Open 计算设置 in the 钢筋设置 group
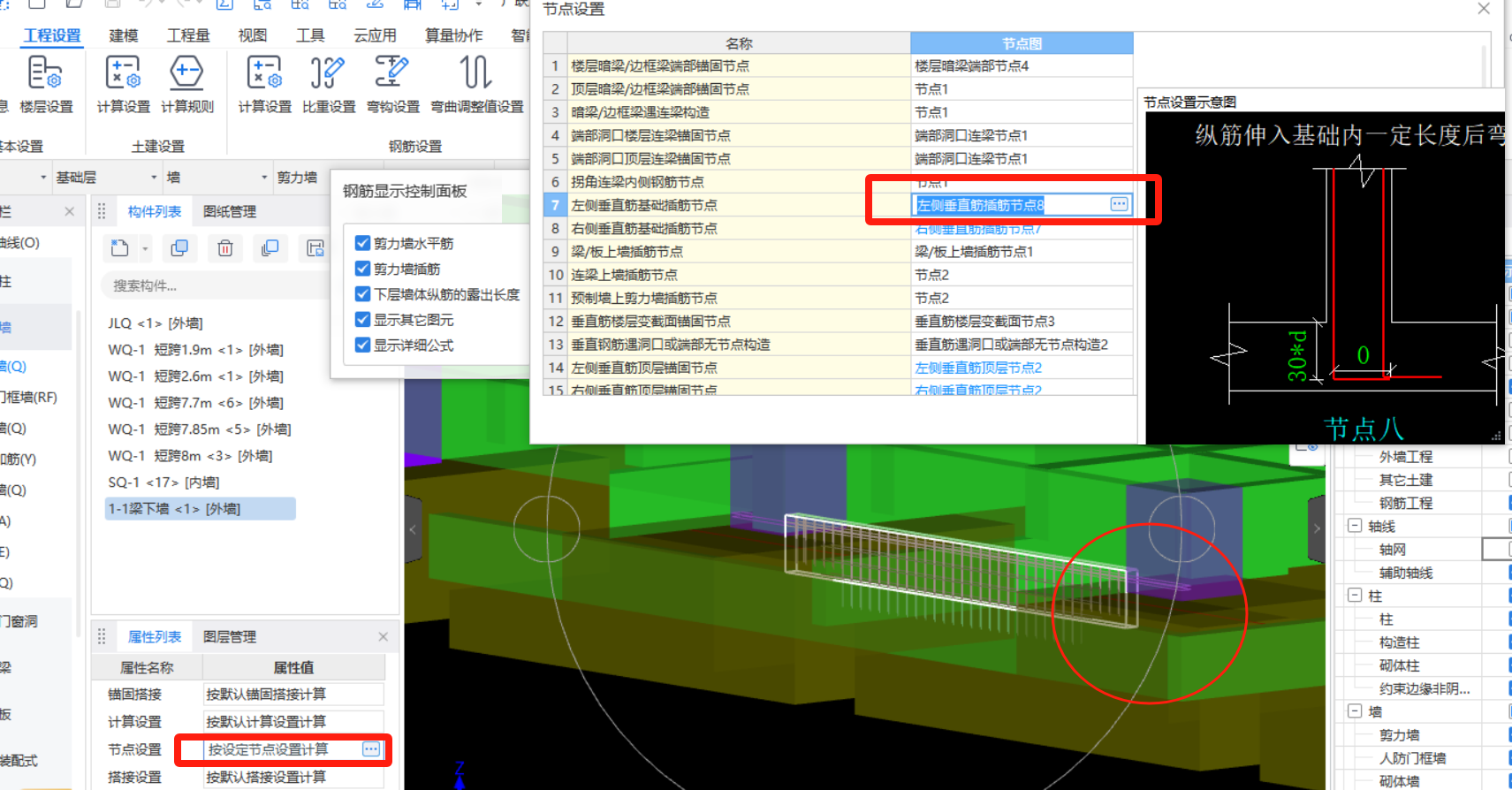 pyautogui.click(x=264, y=84)
